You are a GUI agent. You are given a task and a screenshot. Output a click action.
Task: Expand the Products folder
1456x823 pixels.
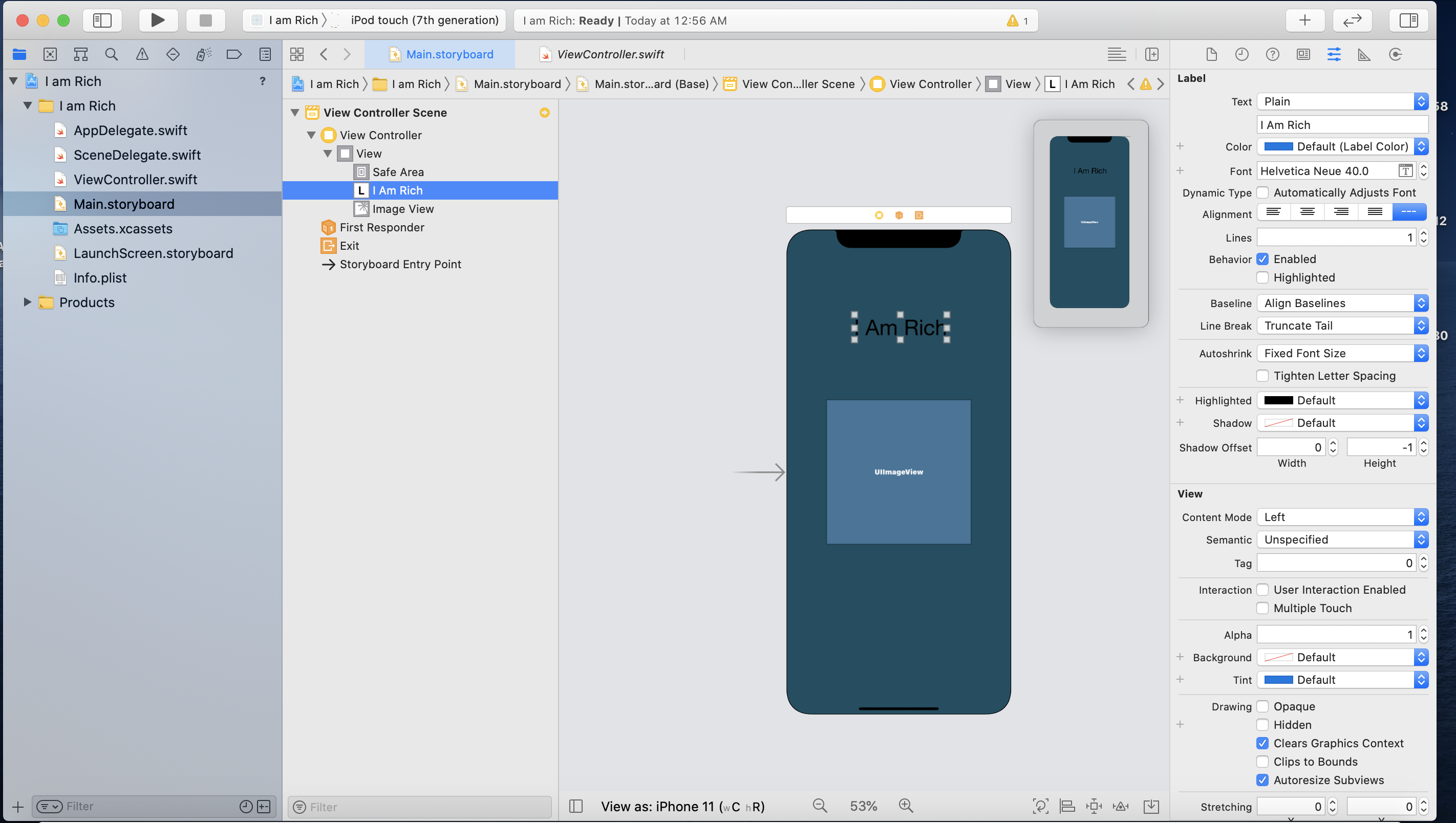[27, 302]
